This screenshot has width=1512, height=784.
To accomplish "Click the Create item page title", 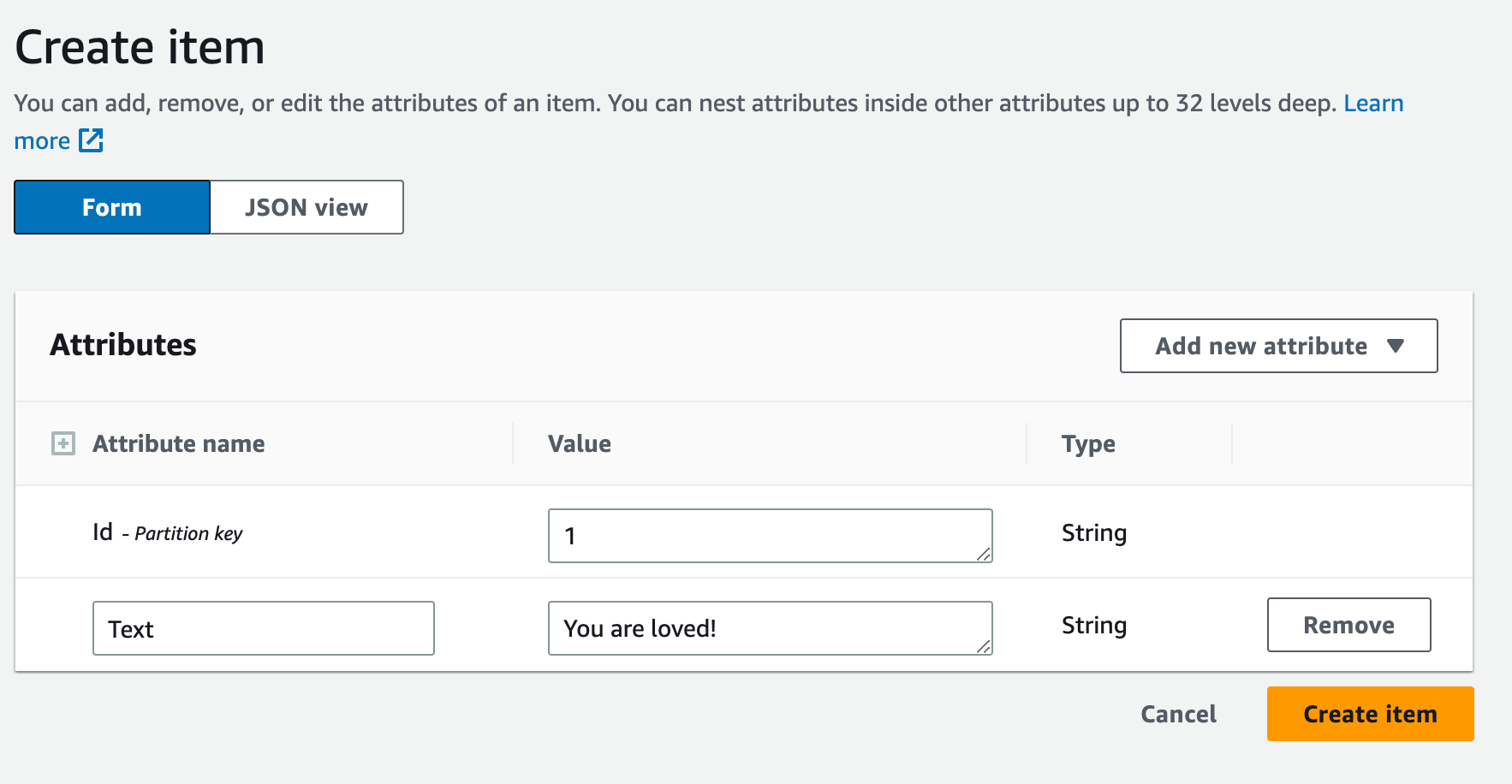I will [140, 47].
